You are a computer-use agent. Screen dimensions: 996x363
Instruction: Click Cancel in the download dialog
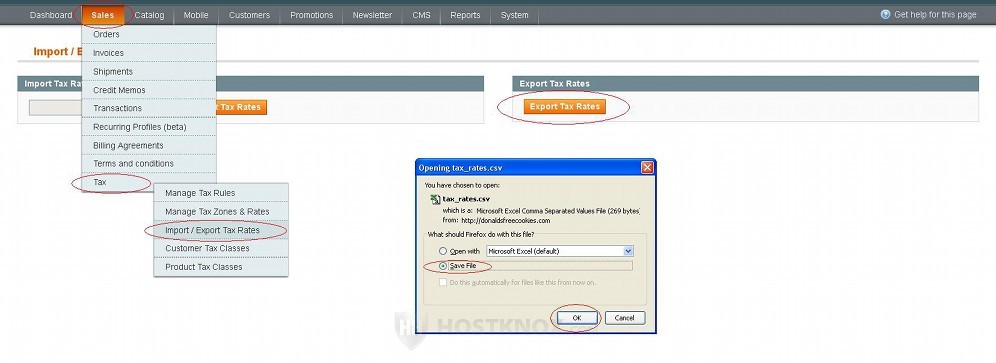coord(624,318)
